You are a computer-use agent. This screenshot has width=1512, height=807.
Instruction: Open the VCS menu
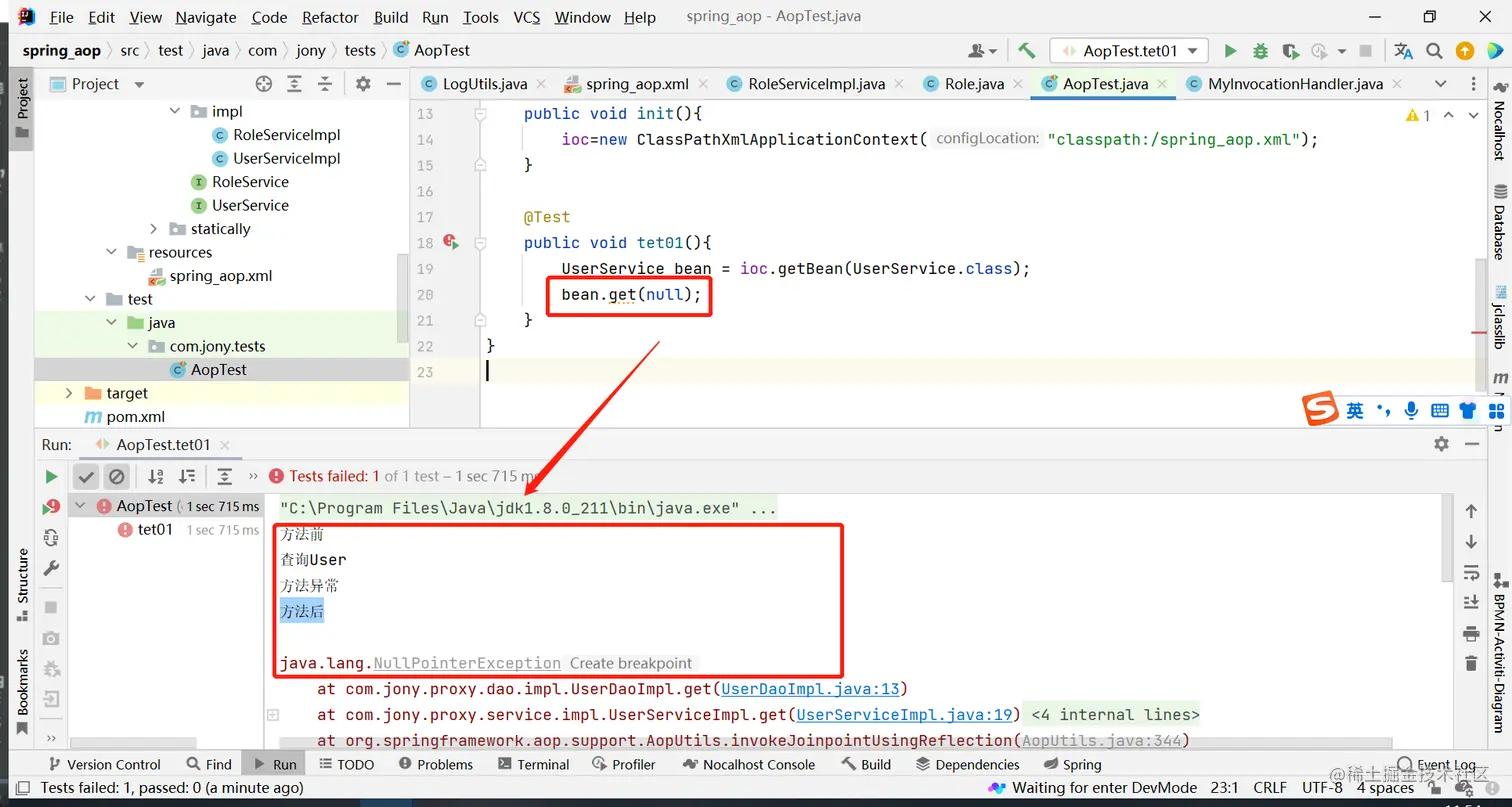(527, 17)
